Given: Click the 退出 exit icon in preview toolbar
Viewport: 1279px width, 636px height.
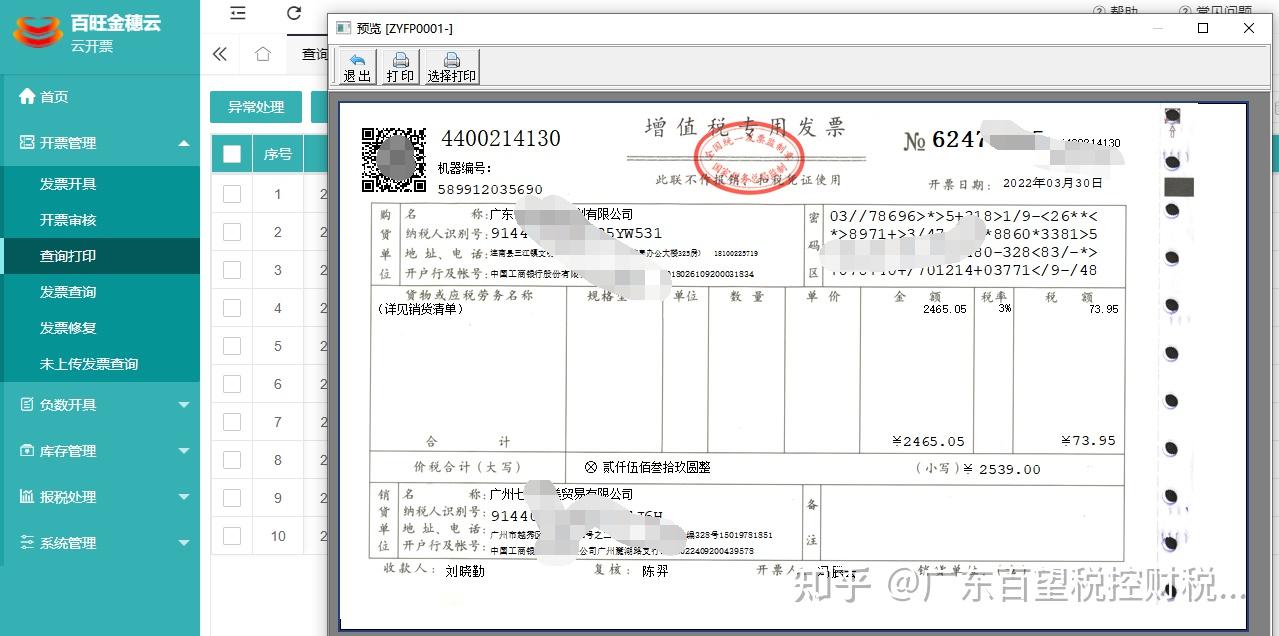Looking at the screenshot, I should pyautogui.click(x=357, y=67).
